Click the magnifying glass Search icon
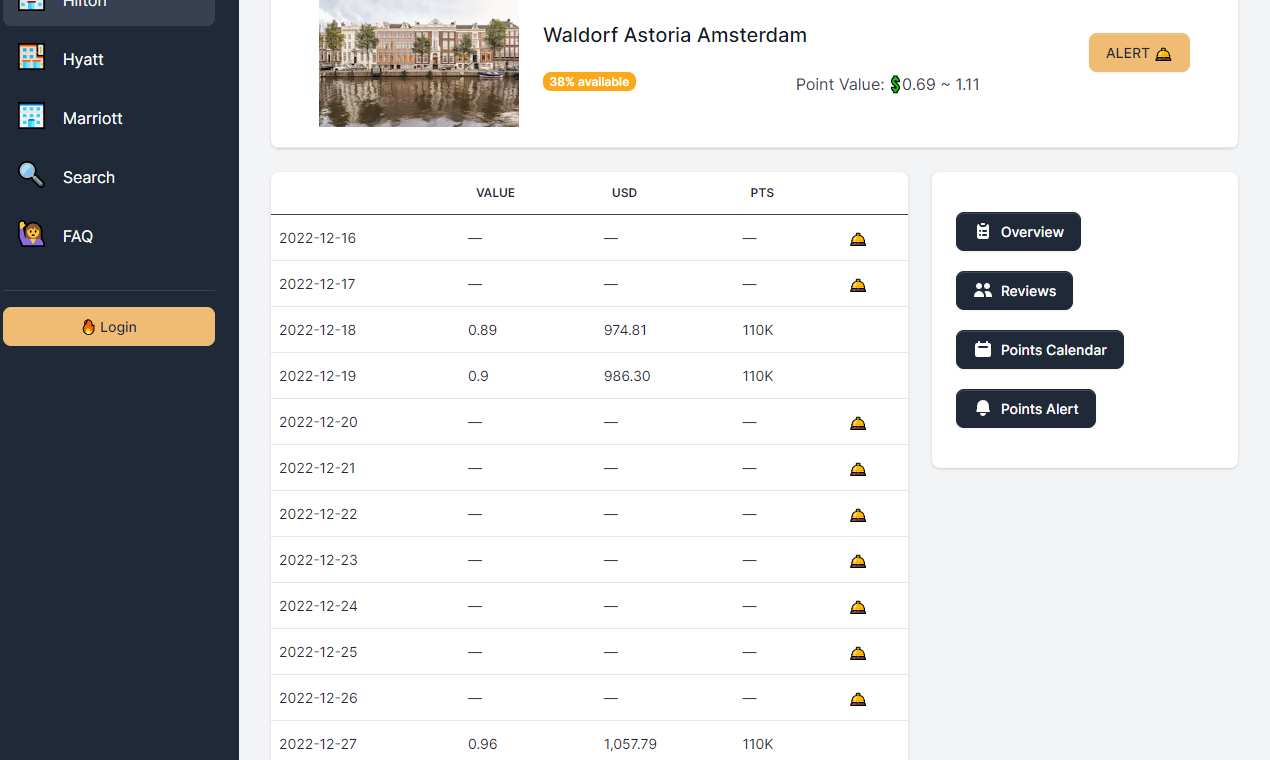Viewport: 1270px width, 760px height. (32, 176)
